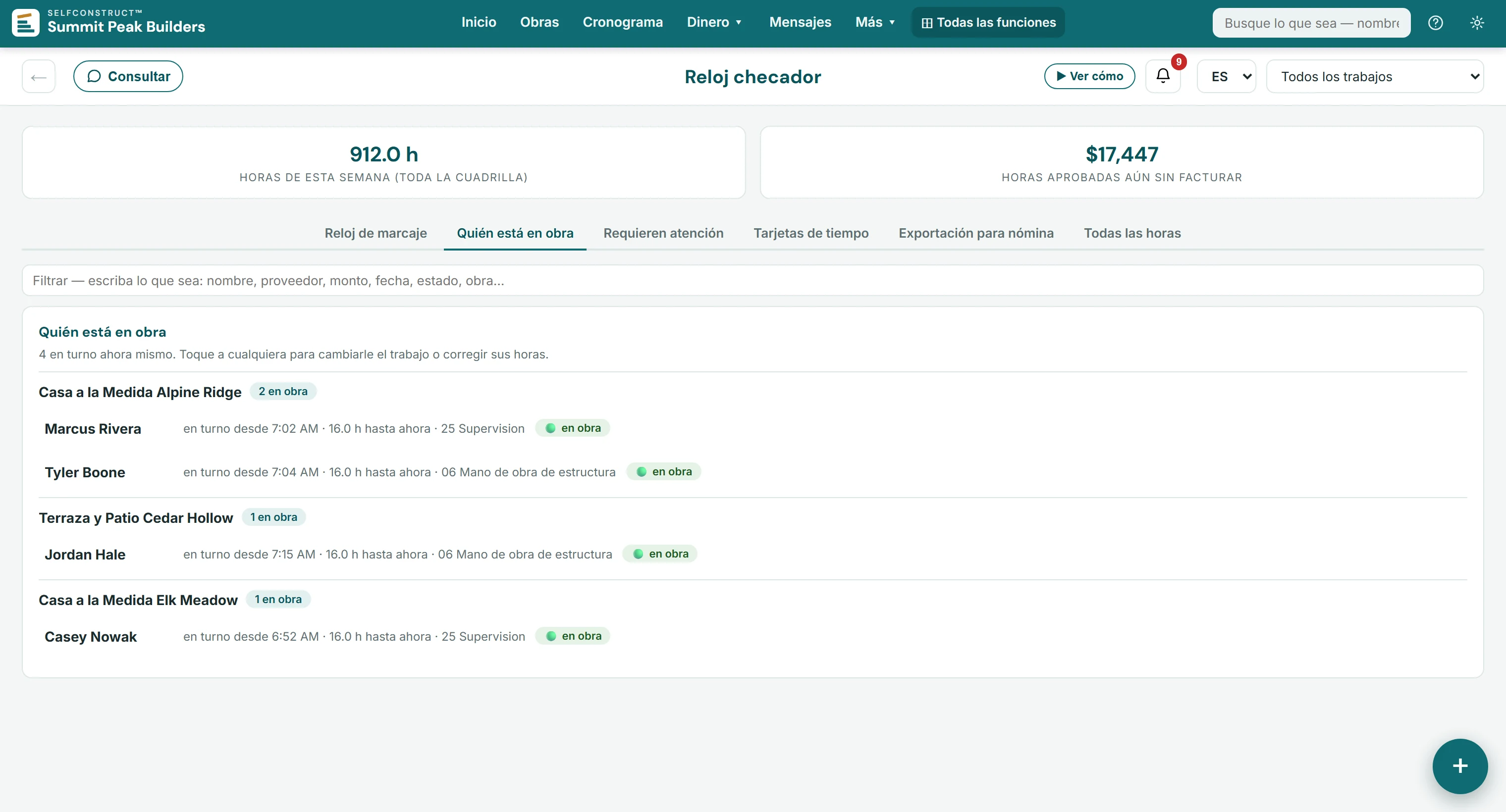Select worker Tyler Boone
This screenshot has width=1506, height=812.
tap(85, 472)
